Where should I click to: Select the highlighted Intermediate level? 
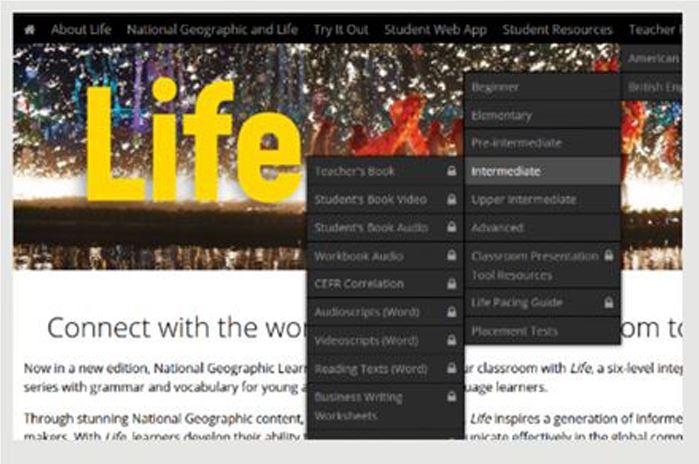click(543, 171)
